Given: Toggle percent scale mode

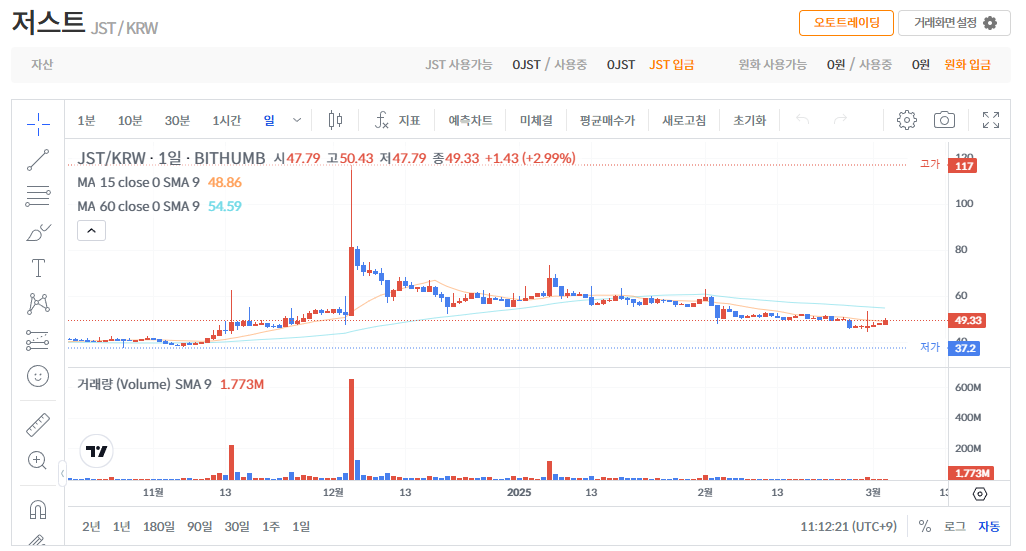Looking at the screenshot, I should pyautogui.click(x=925, y=526).
